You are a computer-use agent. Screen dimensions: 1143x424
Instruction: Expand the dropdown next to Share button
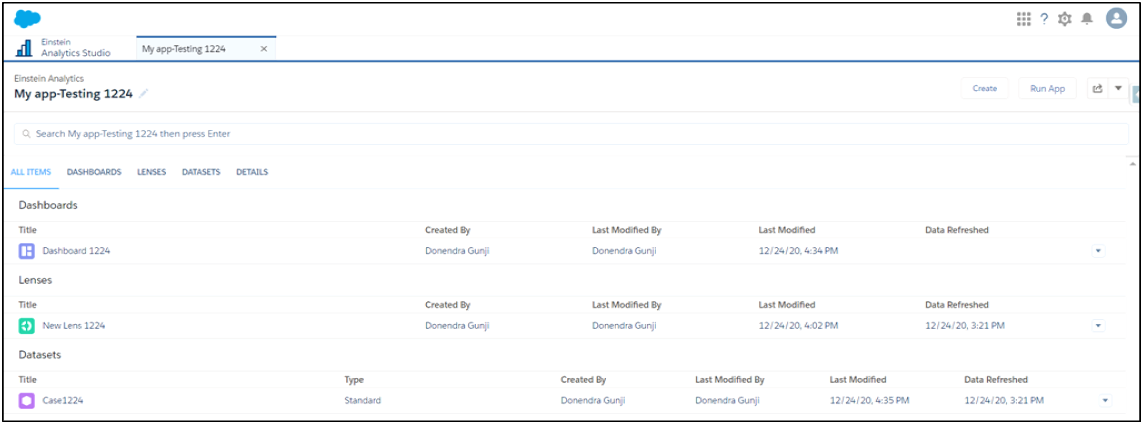[x=1118, y=88]
